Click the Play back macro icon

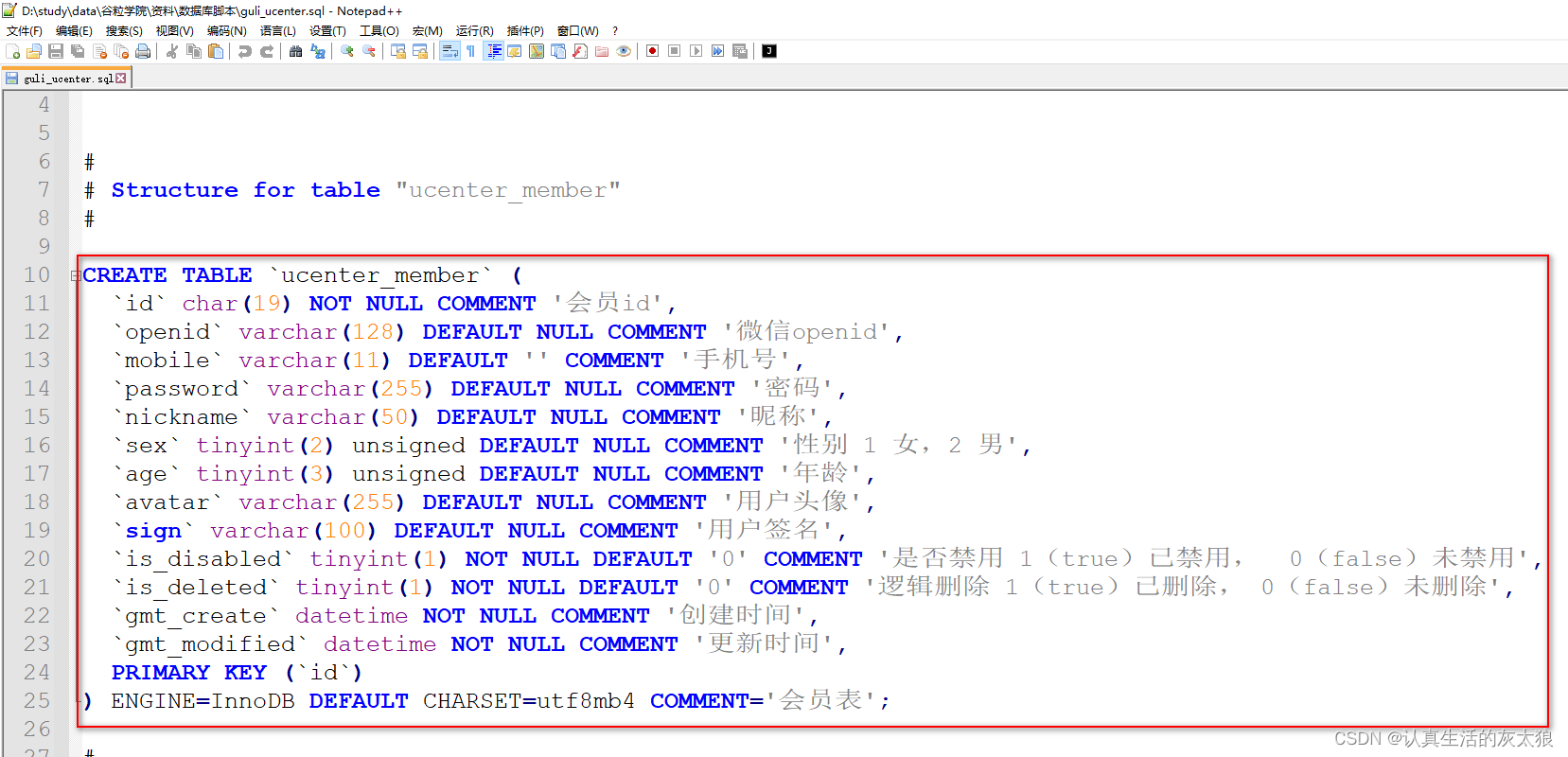[696, 51]
